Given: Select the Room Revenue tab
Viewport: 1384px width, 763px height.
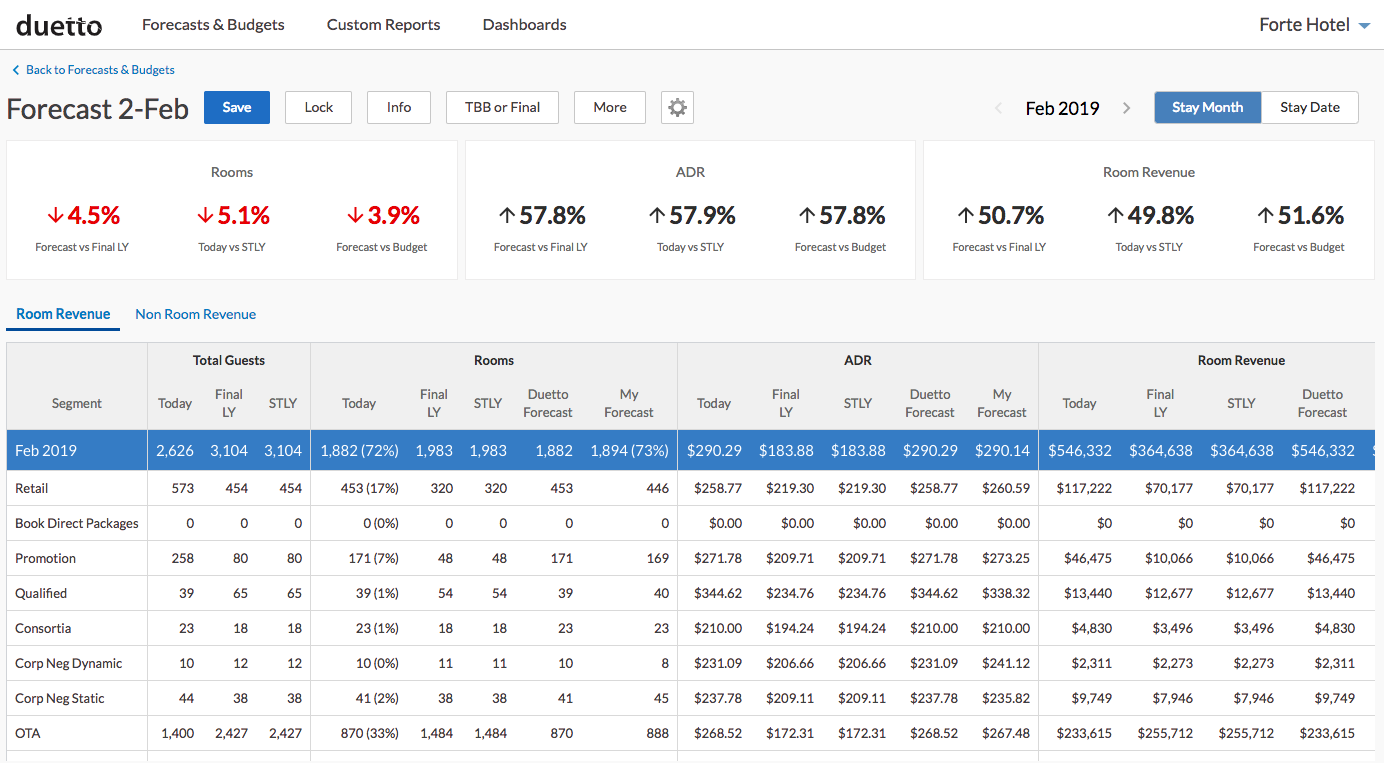Looking at the screenshot, I should pos(63,314).
